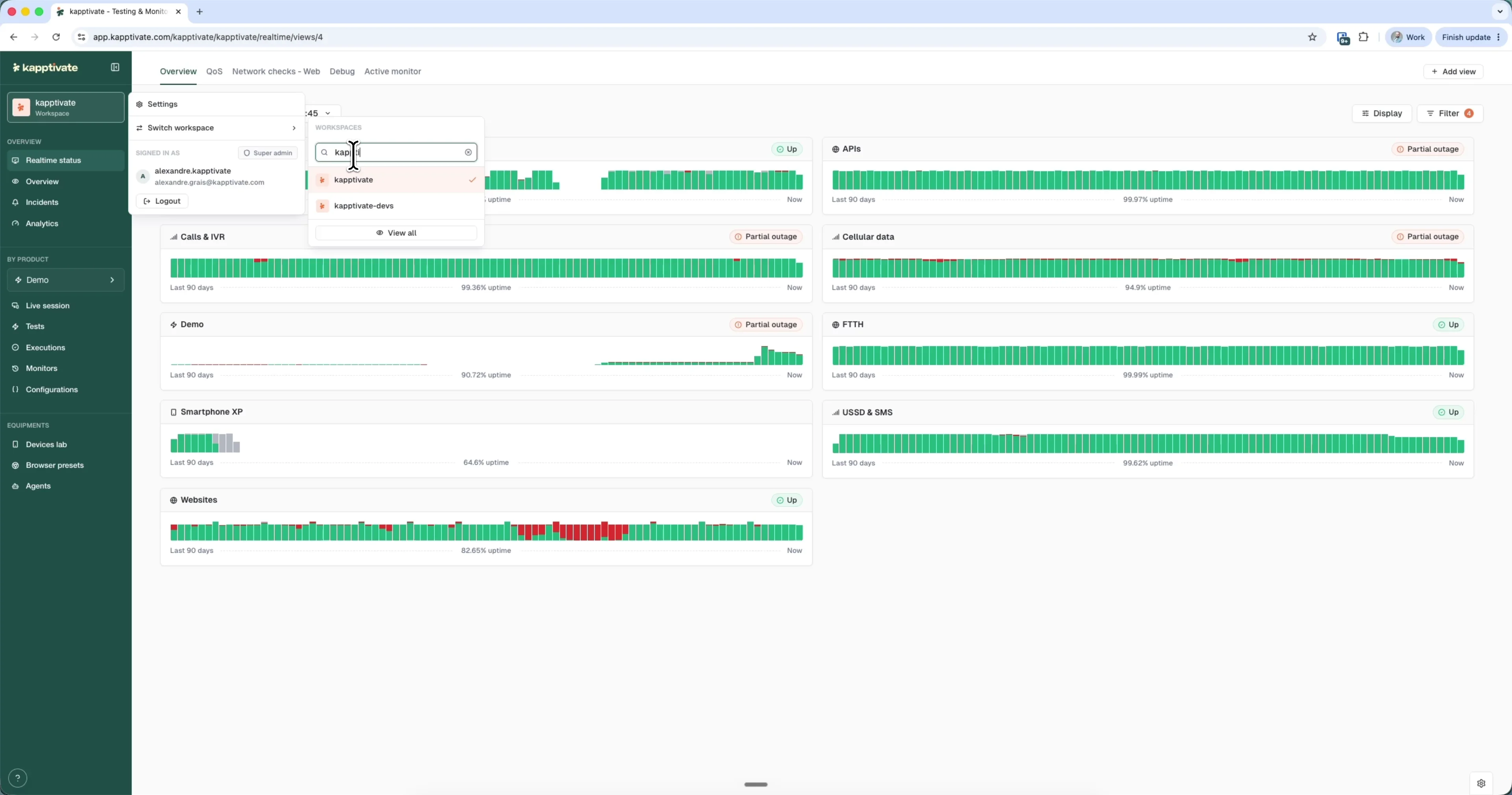Go to Overview in the sidebar

[66, 182]
